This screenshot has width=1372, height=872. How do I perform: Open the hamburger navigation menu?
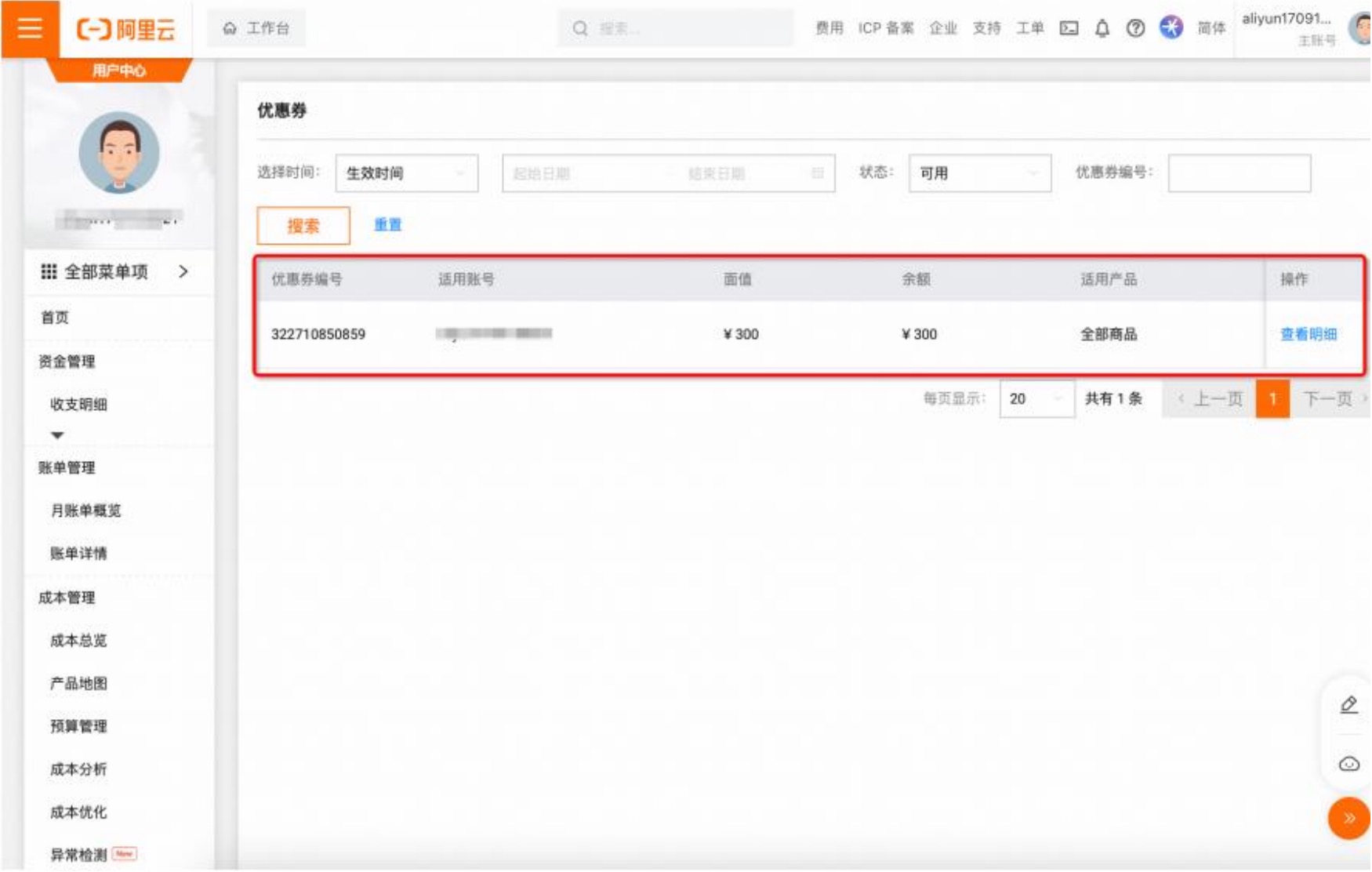(x=30, y=28)
